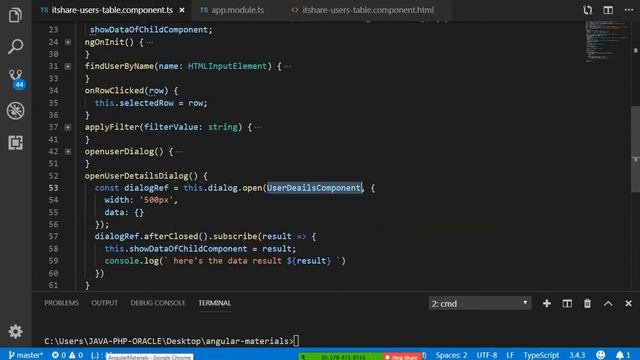This screenshot has width=640, height=360.
Task: Click dialogRef.afterClosed on line 57
Action: click(x=151, y=236)
